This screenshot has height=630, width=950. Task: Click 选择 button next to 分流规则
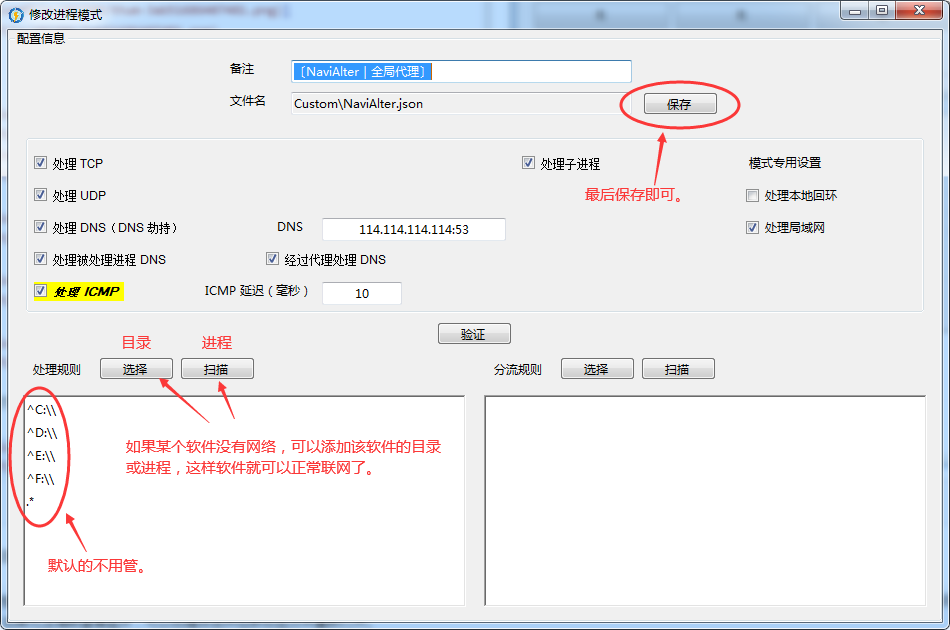(597, 369)
